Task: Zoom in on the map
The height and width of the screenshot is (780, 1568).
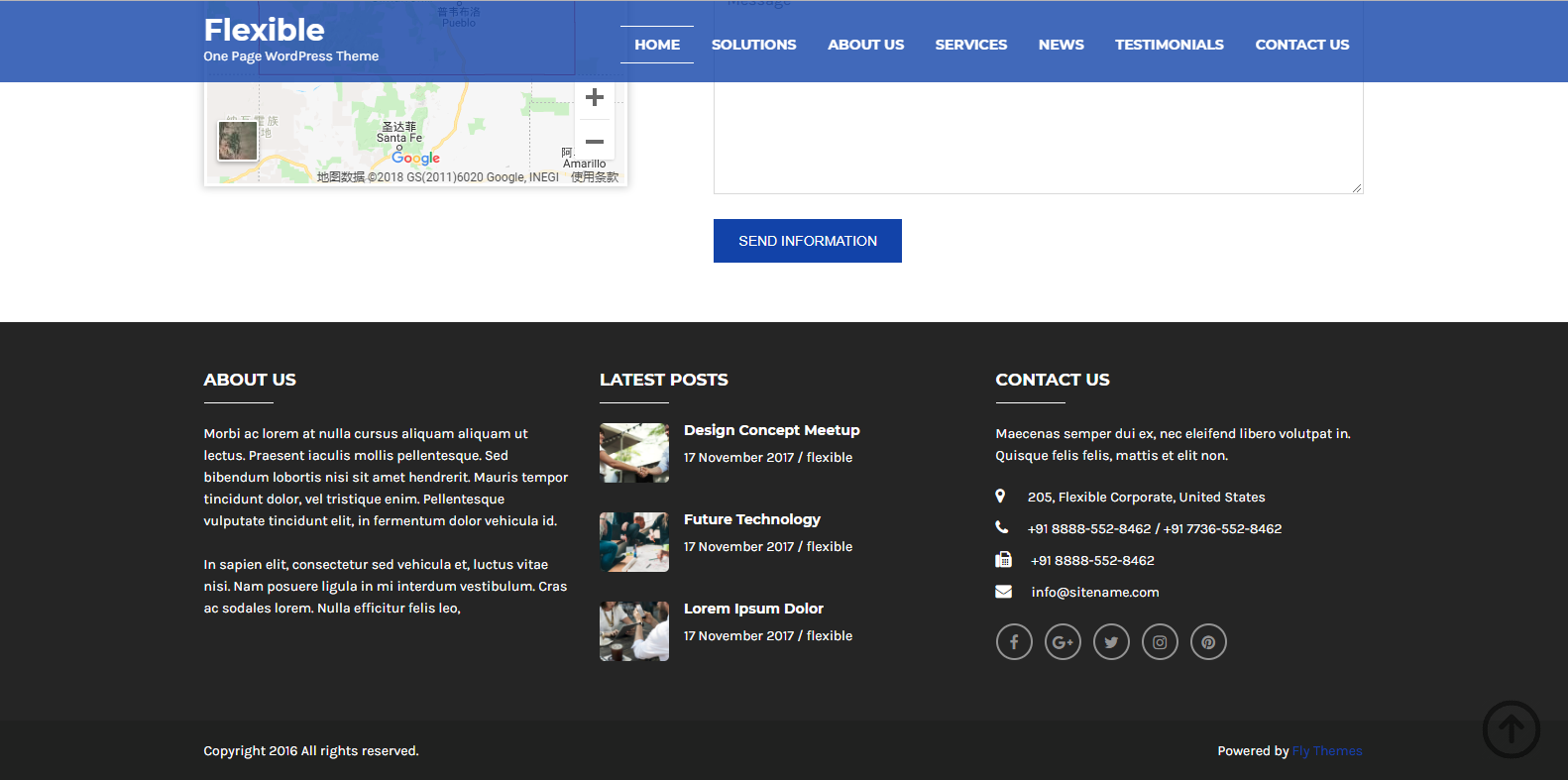Action: 595,97
